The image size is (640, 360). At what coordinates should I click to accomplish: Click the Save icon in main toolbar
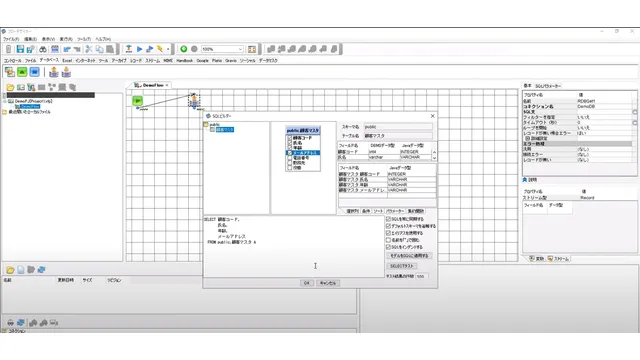[20, 49]
